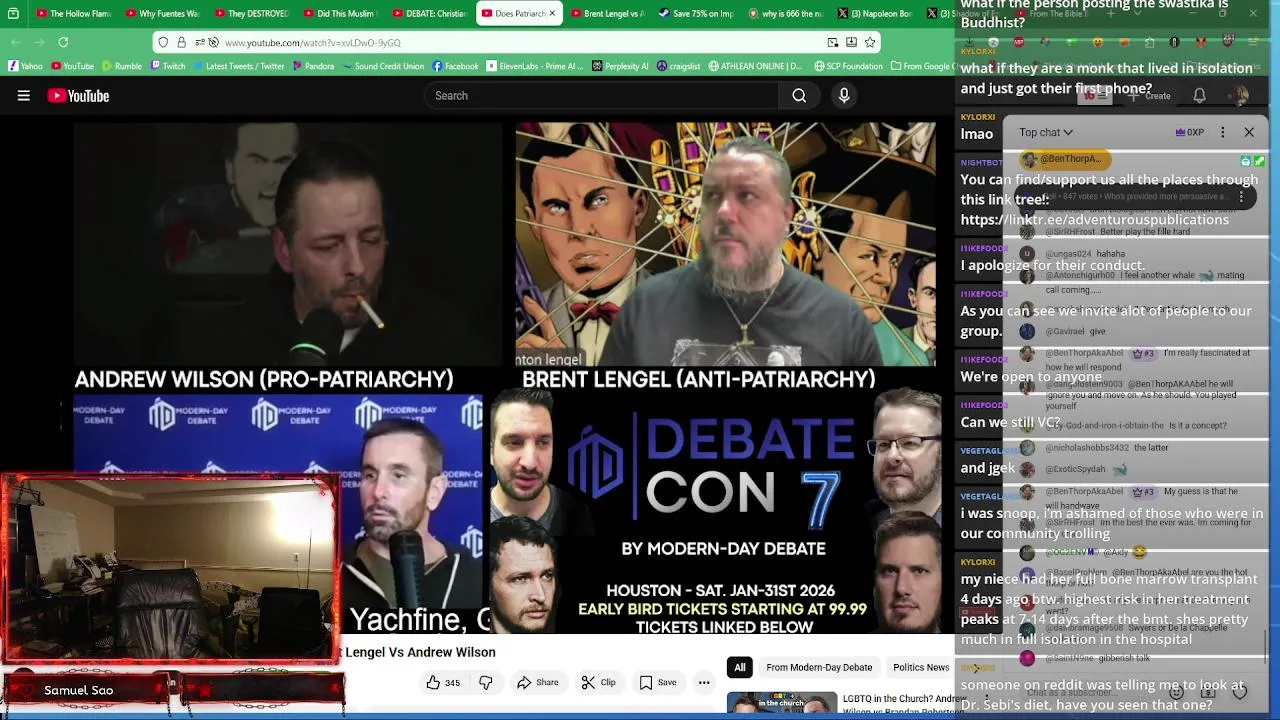Bookmark page with star icon
This screenshot has height=720, width=1280.
tap(870, 42)
